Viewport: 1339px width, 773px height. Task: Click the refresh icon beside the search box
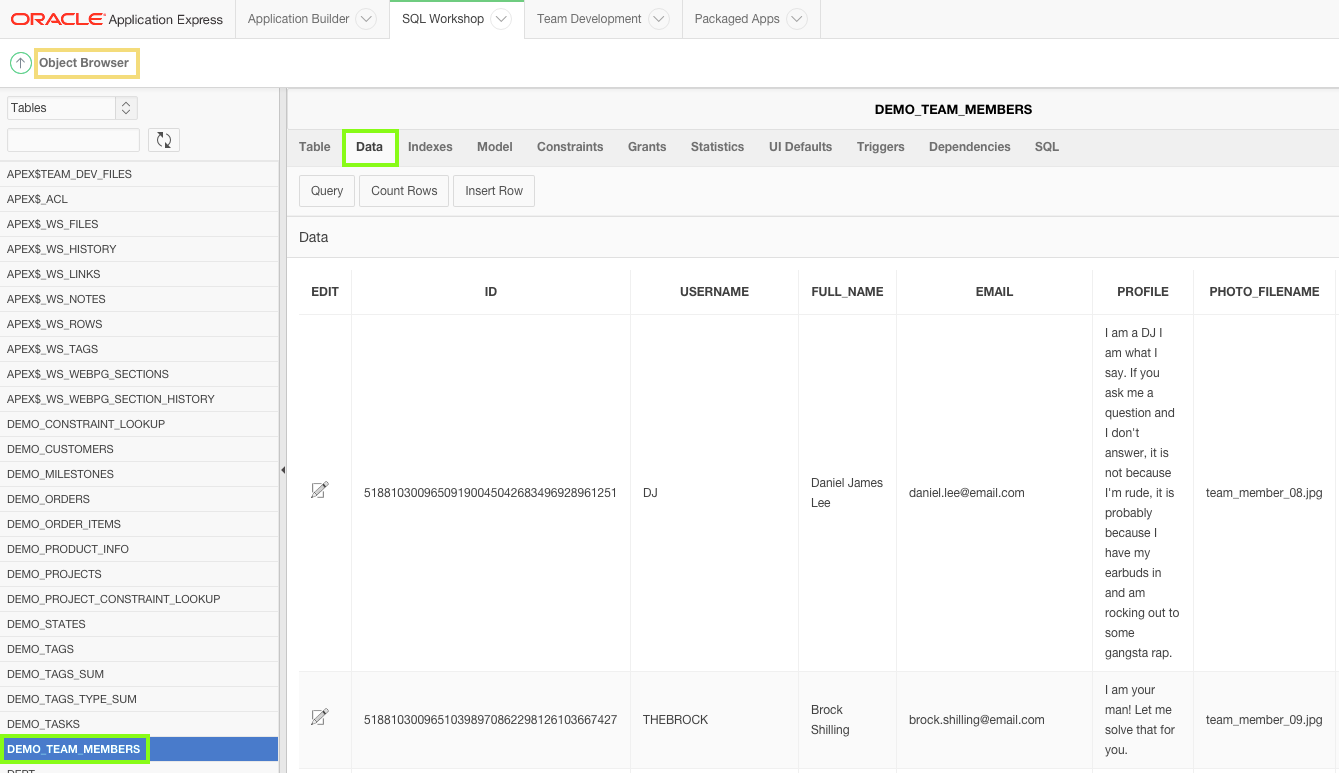point(164,140)
